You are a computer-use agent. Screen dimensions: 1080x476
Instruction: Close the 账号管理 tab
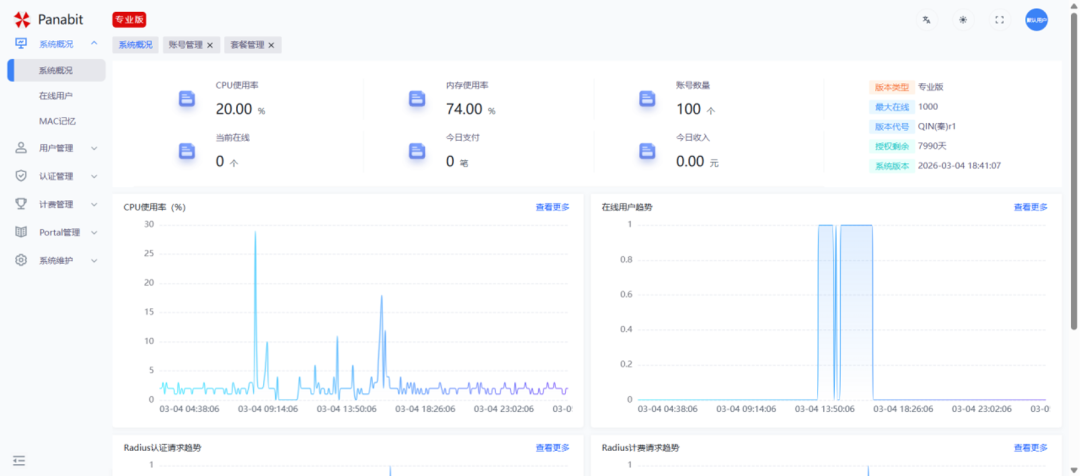tap(210, 45)
